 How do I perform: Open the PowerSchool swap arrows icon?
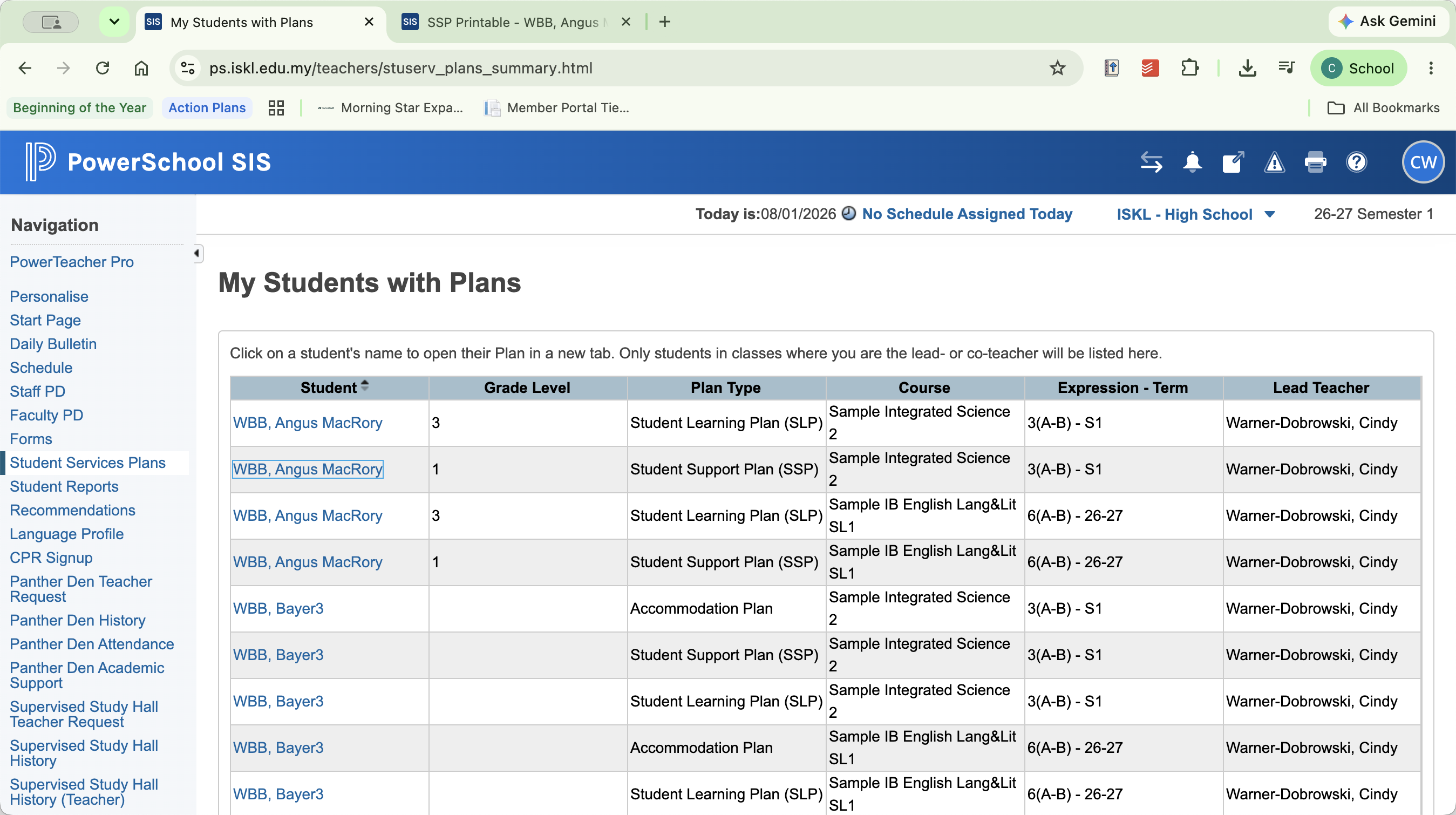[1151, 162]
